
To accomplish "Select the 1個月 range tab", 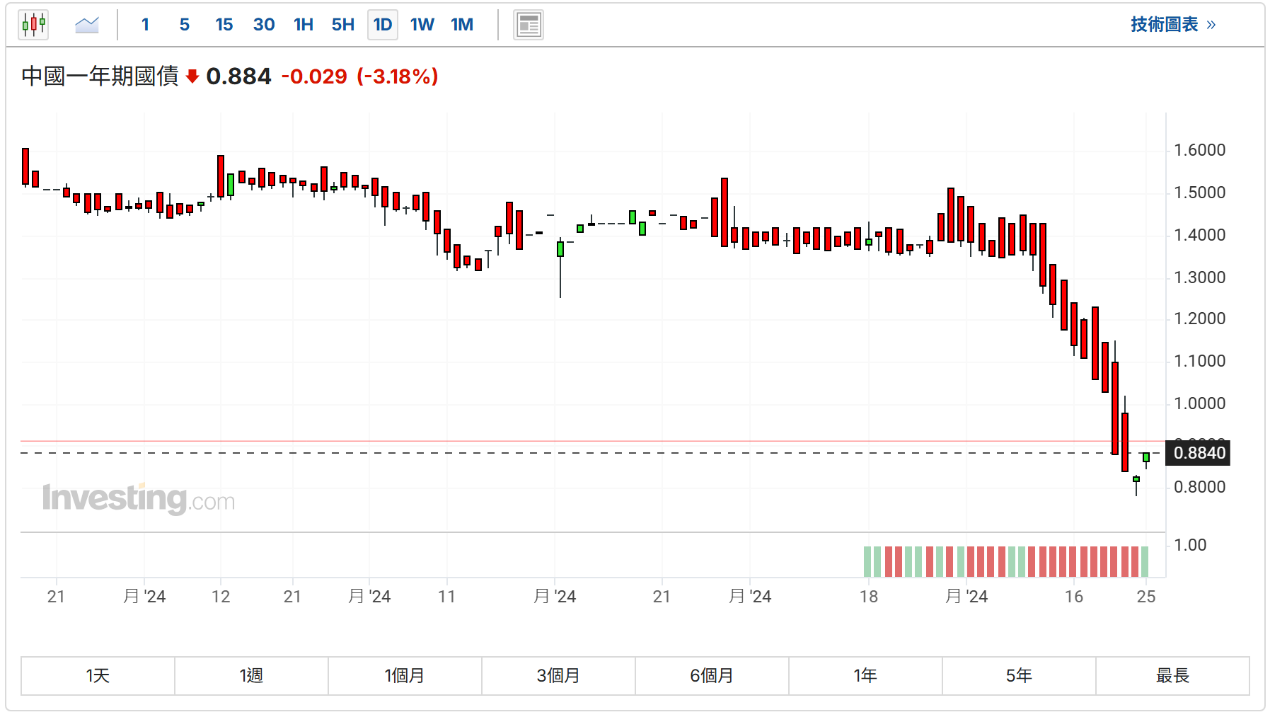I will [x=405, y=676].
